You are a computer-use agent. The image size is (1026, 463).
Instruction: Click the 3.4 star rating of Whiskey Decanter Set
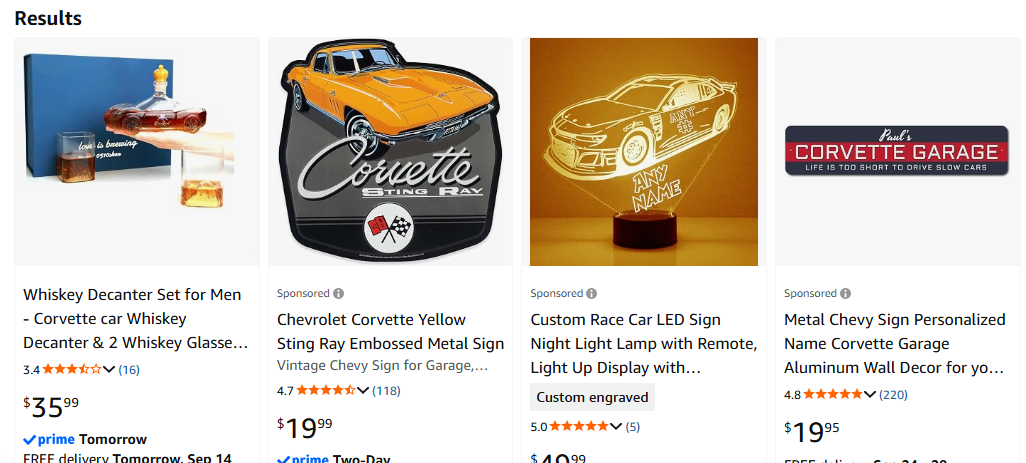pyautogui.click(x=72, y=369)
